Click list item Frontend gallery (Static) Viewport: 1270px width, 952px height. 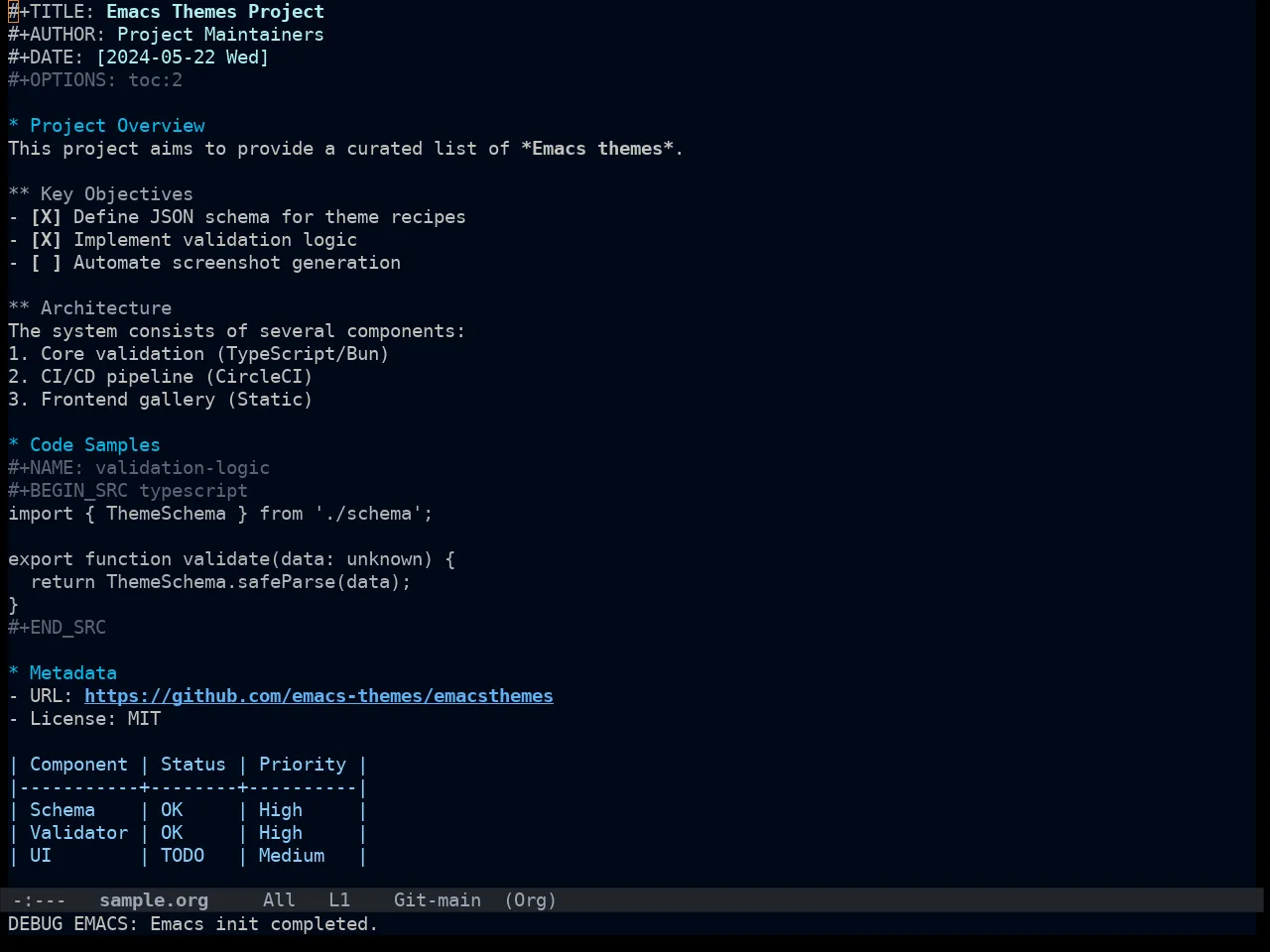177,400
